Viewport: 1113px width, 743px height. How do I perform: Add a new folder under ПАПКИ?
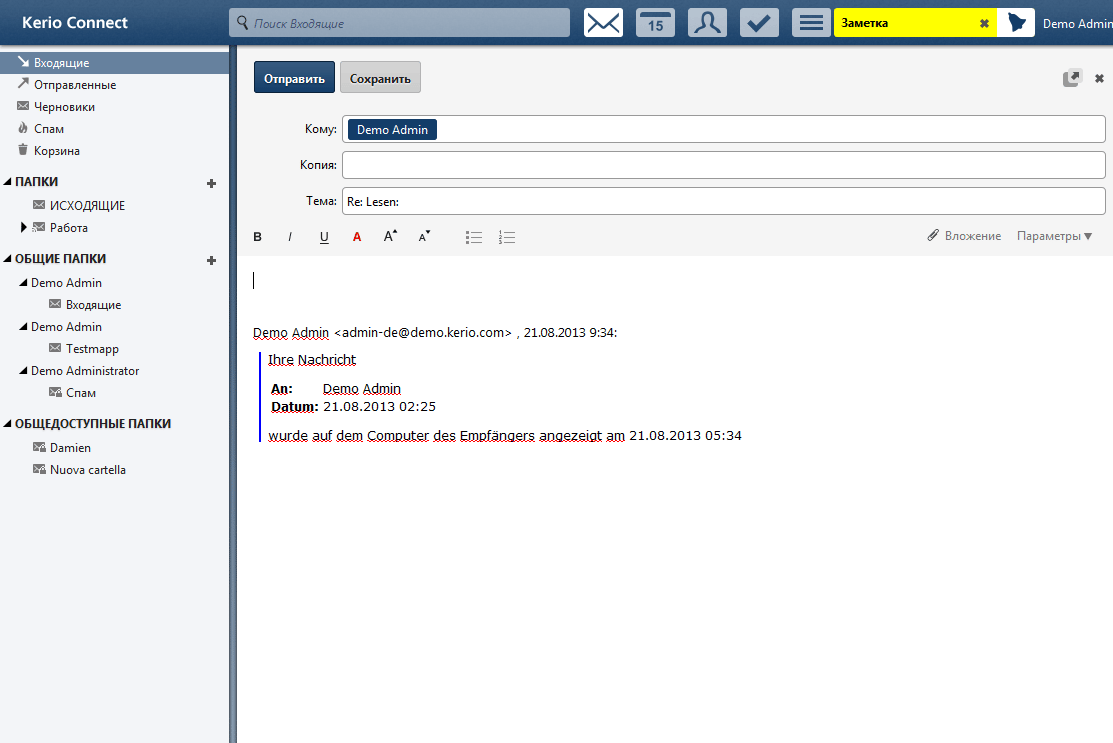pos(211,183)
